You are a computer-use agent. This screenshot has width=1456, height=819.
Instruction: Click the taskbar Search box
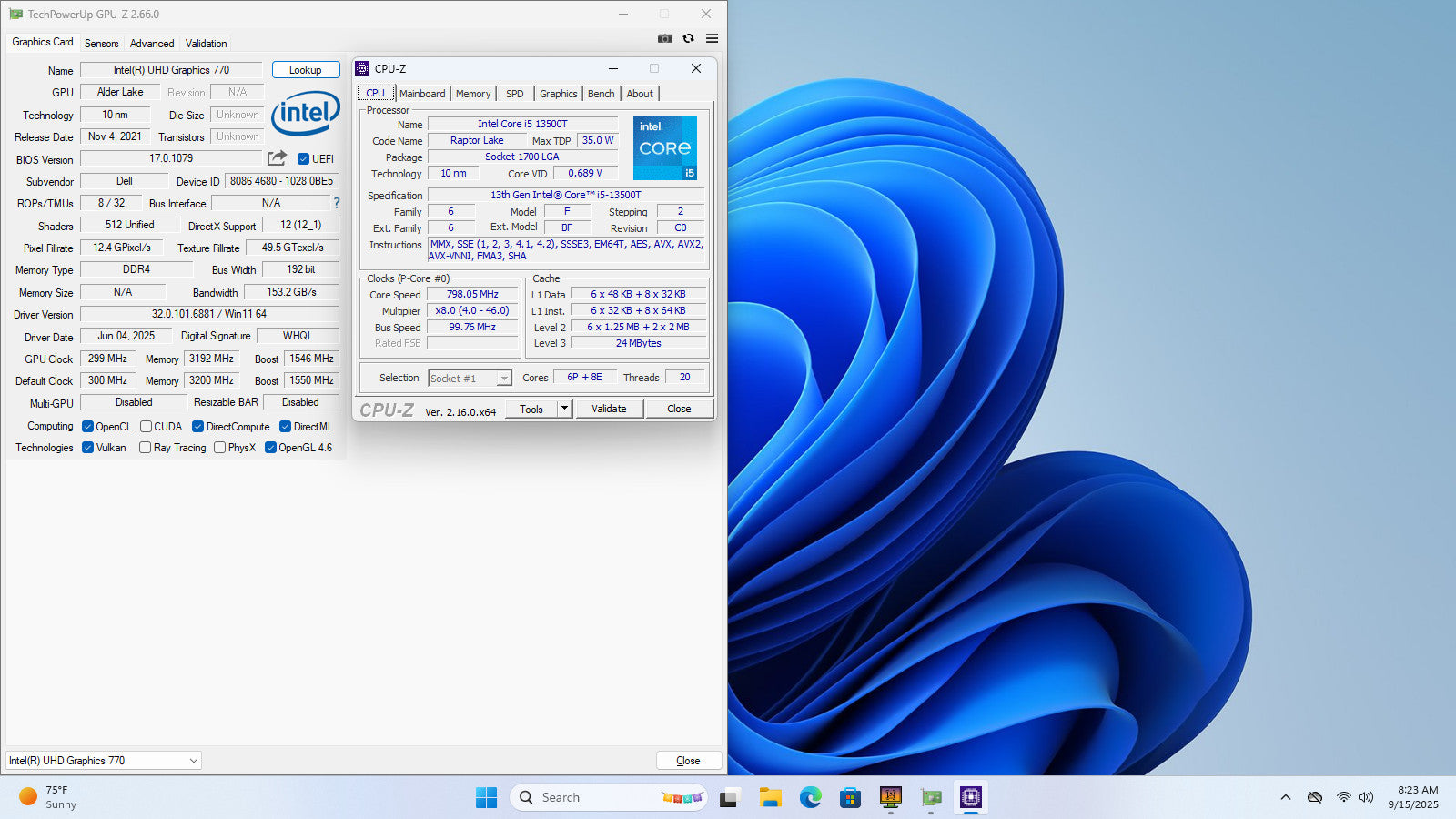(610, 797)
